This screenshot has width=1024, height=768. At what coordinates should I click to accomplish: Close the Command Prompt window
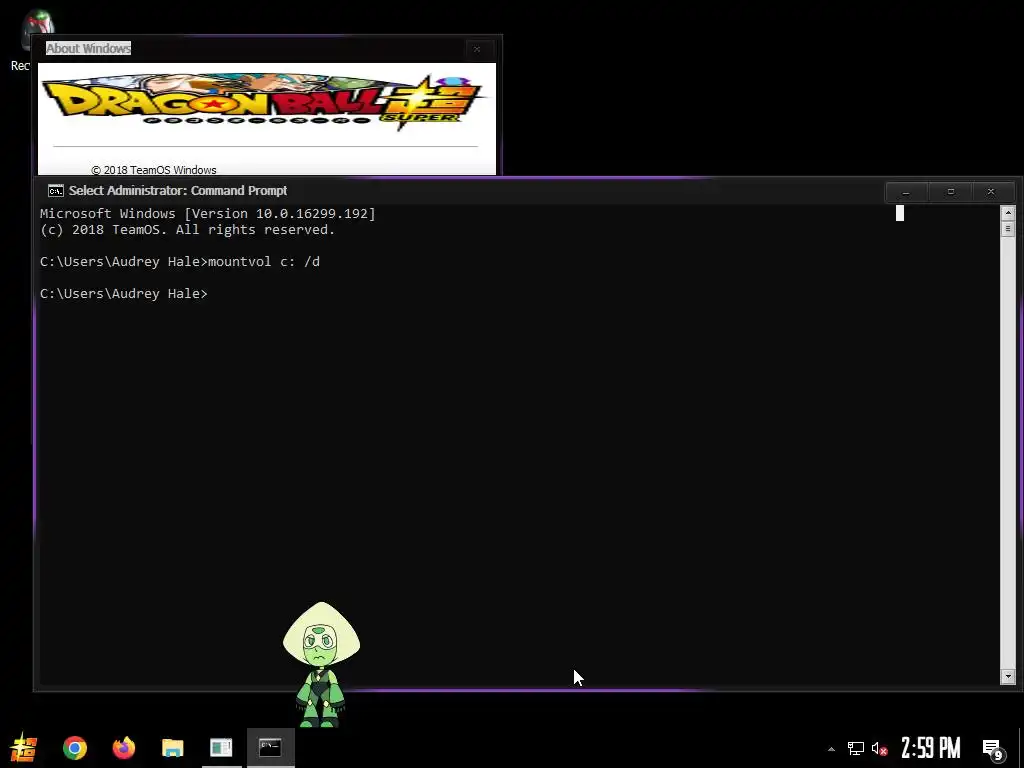[x=991, y=192]
